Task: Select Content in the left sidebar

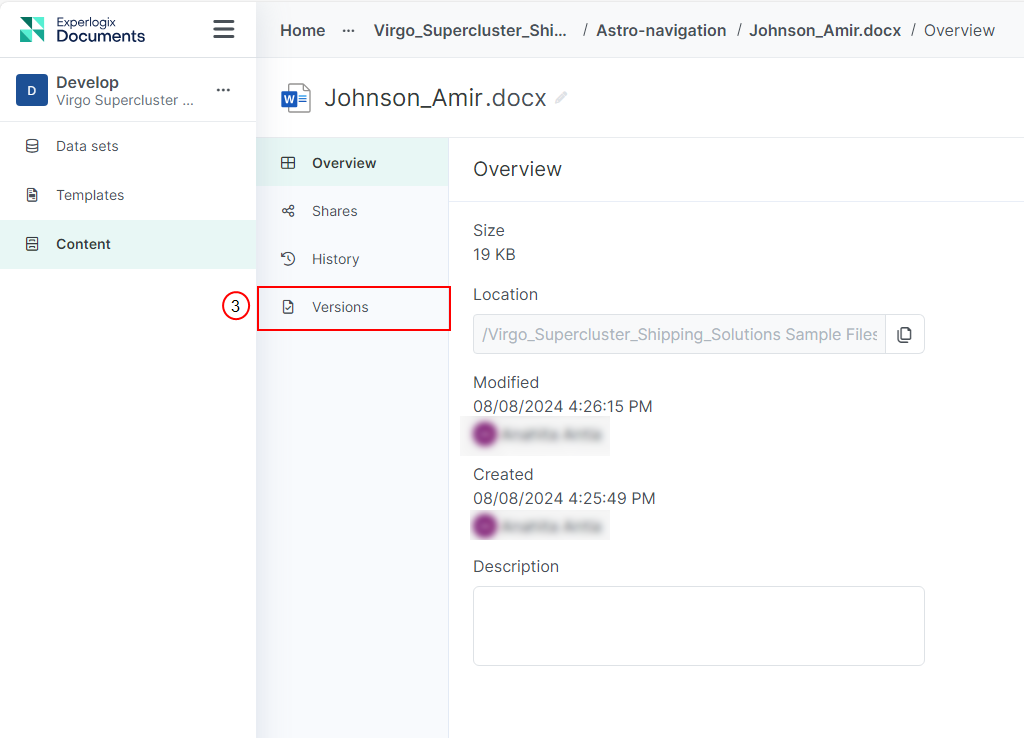Action: (x=128, y=244)
